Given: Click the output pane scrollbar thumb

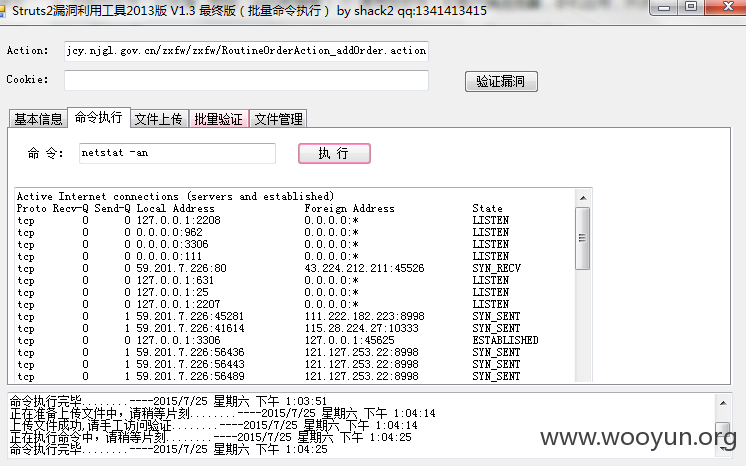Looking at the screenshot, I should tap(582, 238).
